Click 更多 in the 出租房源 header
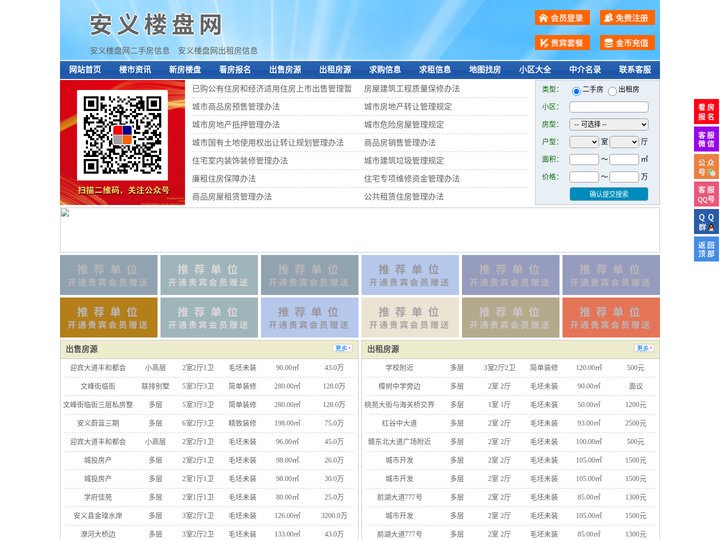Screen dimensions: 720x540 pyautogui.click(x=644, y=349)
